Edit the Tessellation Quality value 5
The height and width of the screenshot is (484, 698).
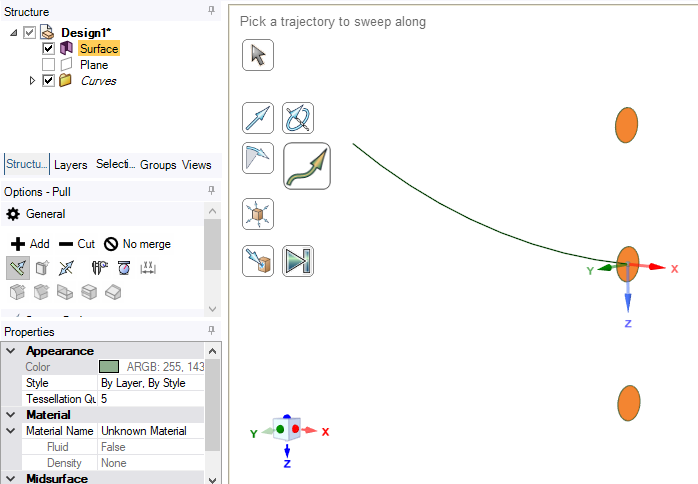click(151, 399)
